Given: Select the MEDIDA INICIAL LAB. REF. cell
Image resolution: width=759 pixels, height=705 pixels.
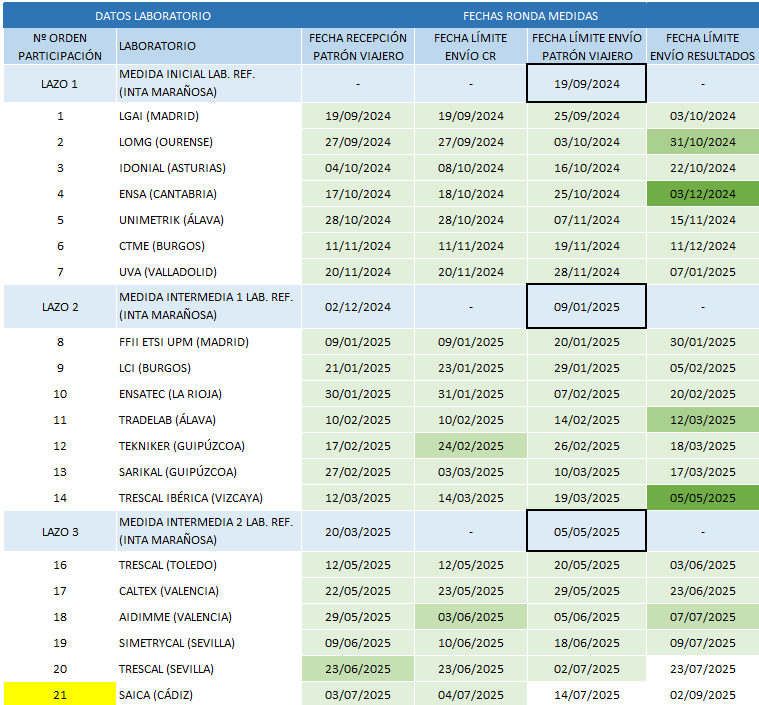Looking at the screenshot, I should coord(209,84).
